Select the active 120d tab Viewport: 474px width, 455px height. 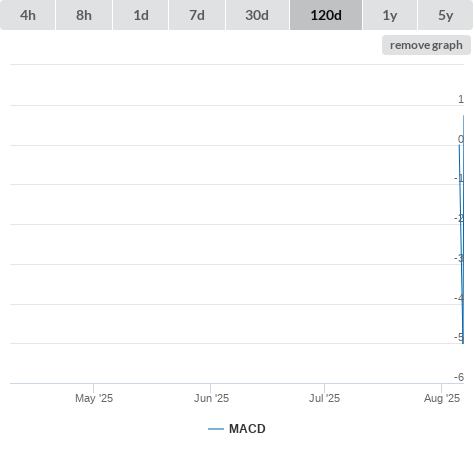point(326,15)
